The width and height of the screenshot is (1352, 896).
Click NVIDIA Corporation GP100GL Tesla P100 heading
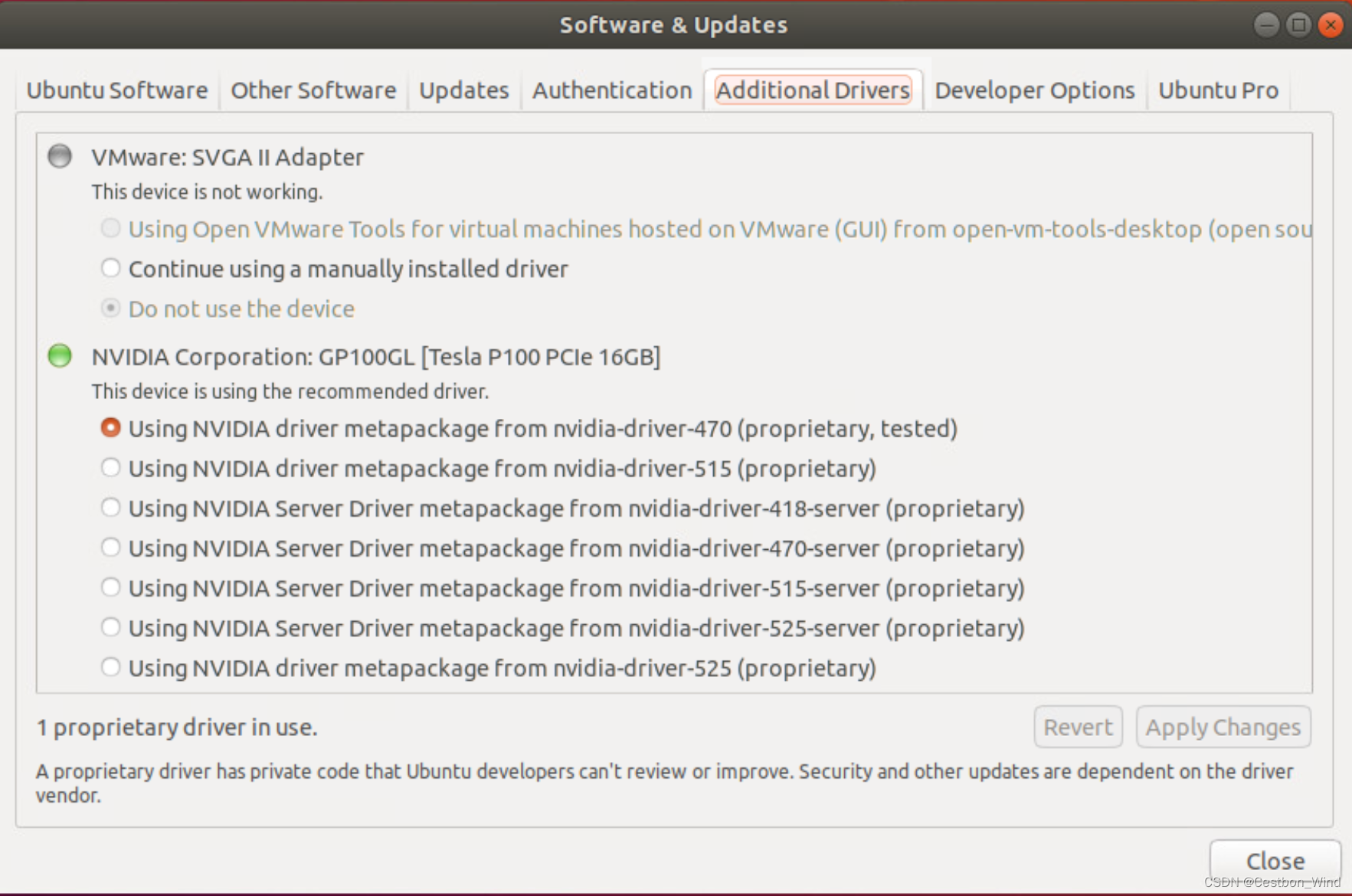click(x=376, y=357)
